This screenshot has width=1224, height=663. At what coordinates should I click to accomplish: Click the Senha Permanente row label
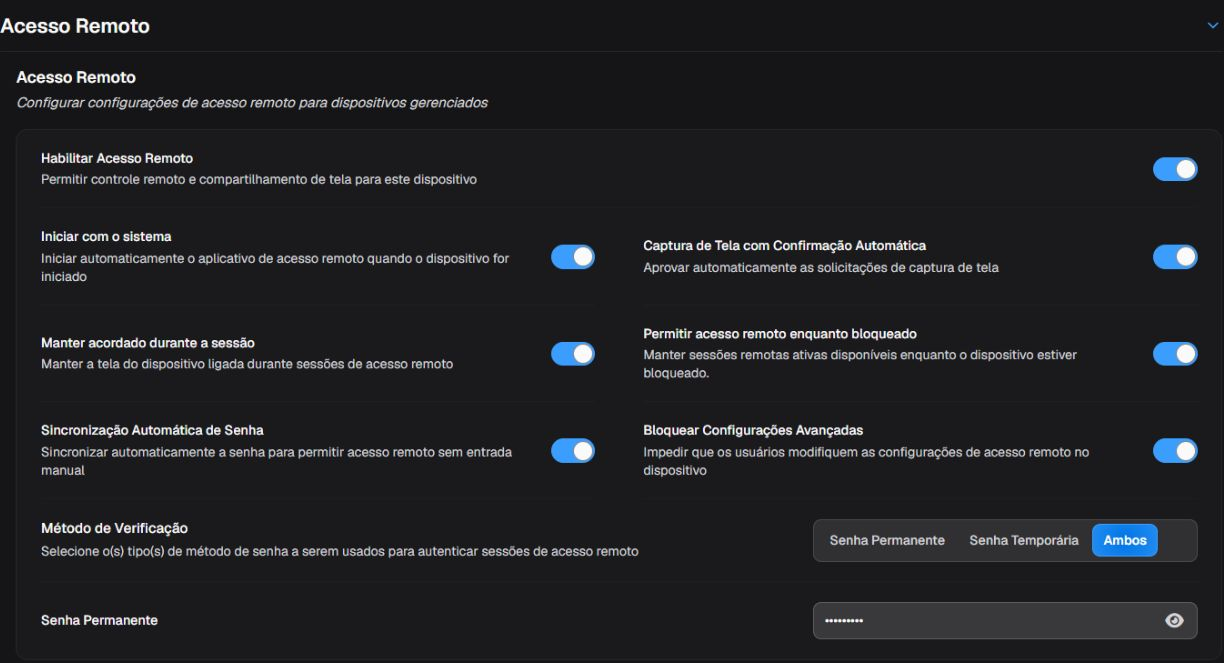pos(99,621)
